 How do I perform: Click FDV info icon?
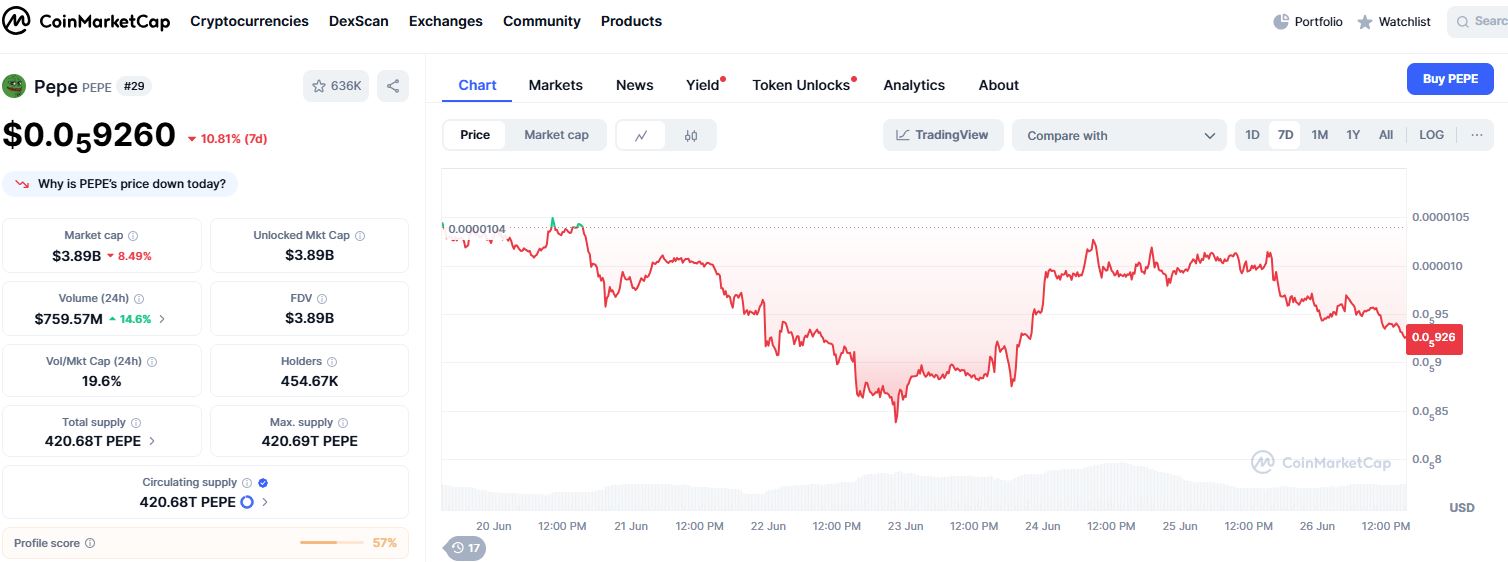(x=323, y=299)
